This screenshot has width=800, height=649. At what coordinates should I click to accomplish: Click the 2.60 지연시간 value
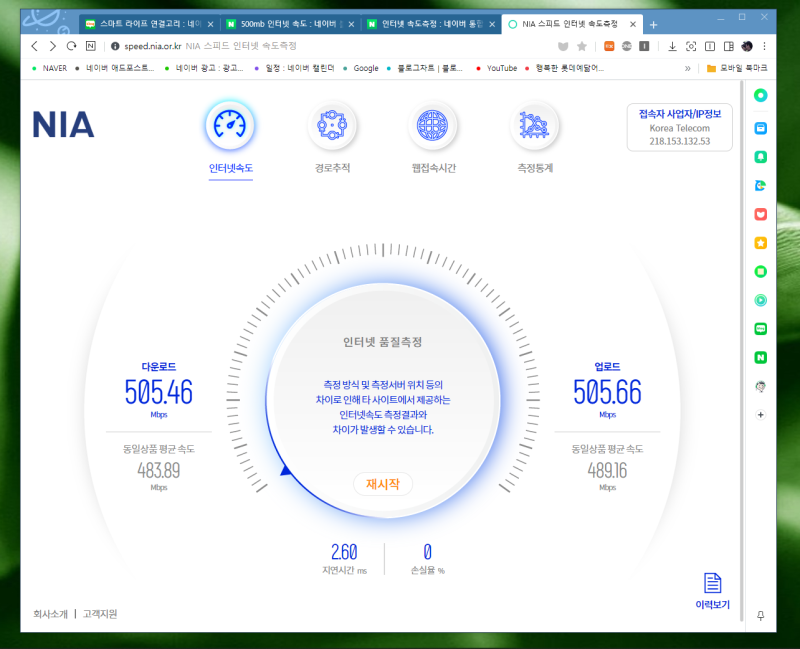click(344, 552)
